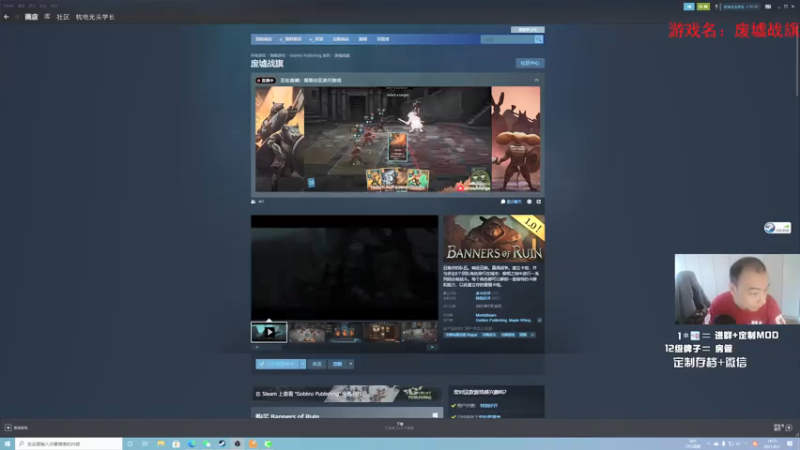This screenshot has width=800, height=450.
Task: Click the thumbnail strip scrollbar handle
Action: click(273, 347)
